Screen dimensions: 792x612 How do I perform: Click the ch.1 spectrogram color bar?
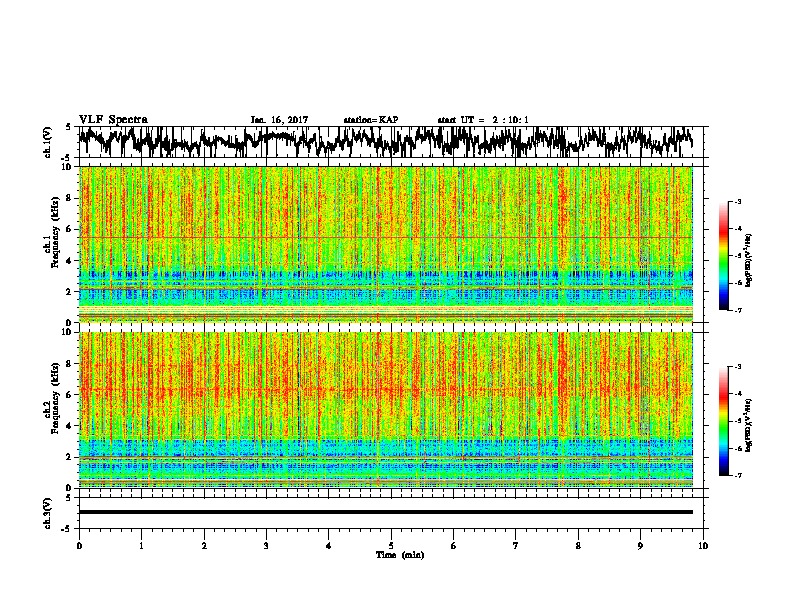coord(724,256)
